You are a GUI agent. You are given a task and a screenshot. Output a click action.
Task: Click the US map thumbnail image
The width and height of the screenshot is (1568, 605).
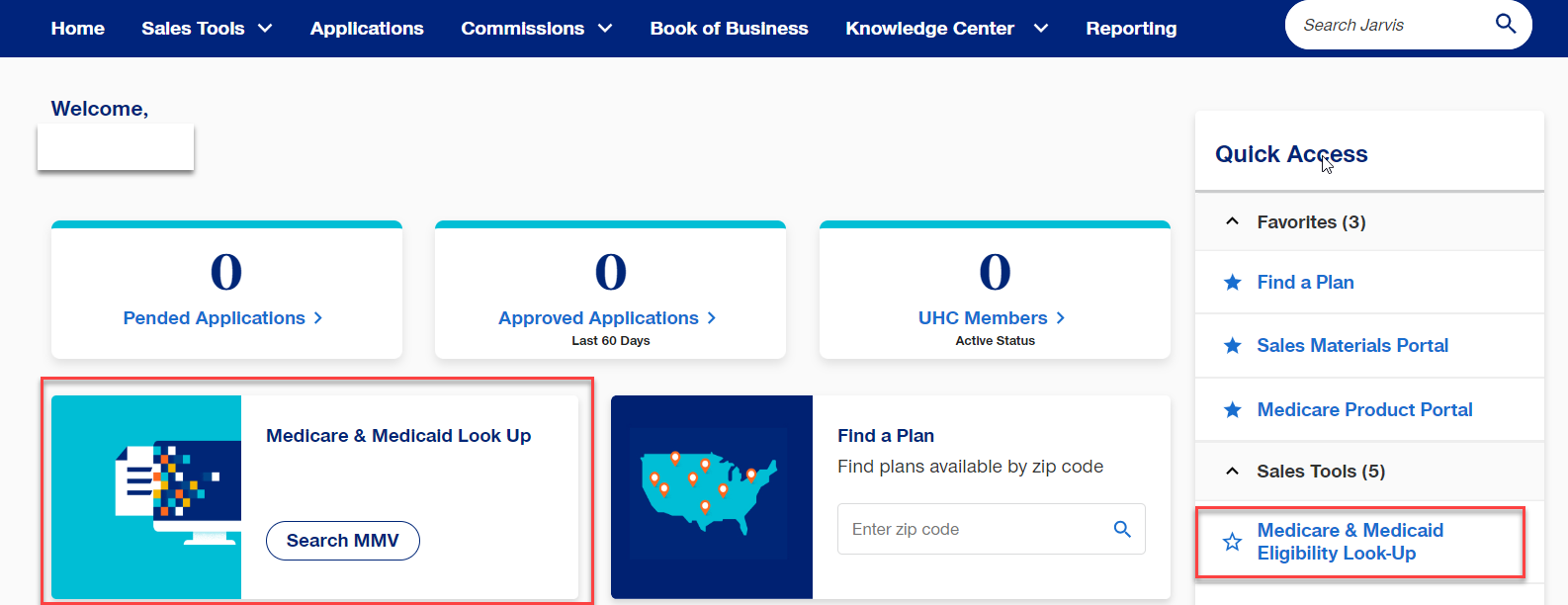click(712, 497)
